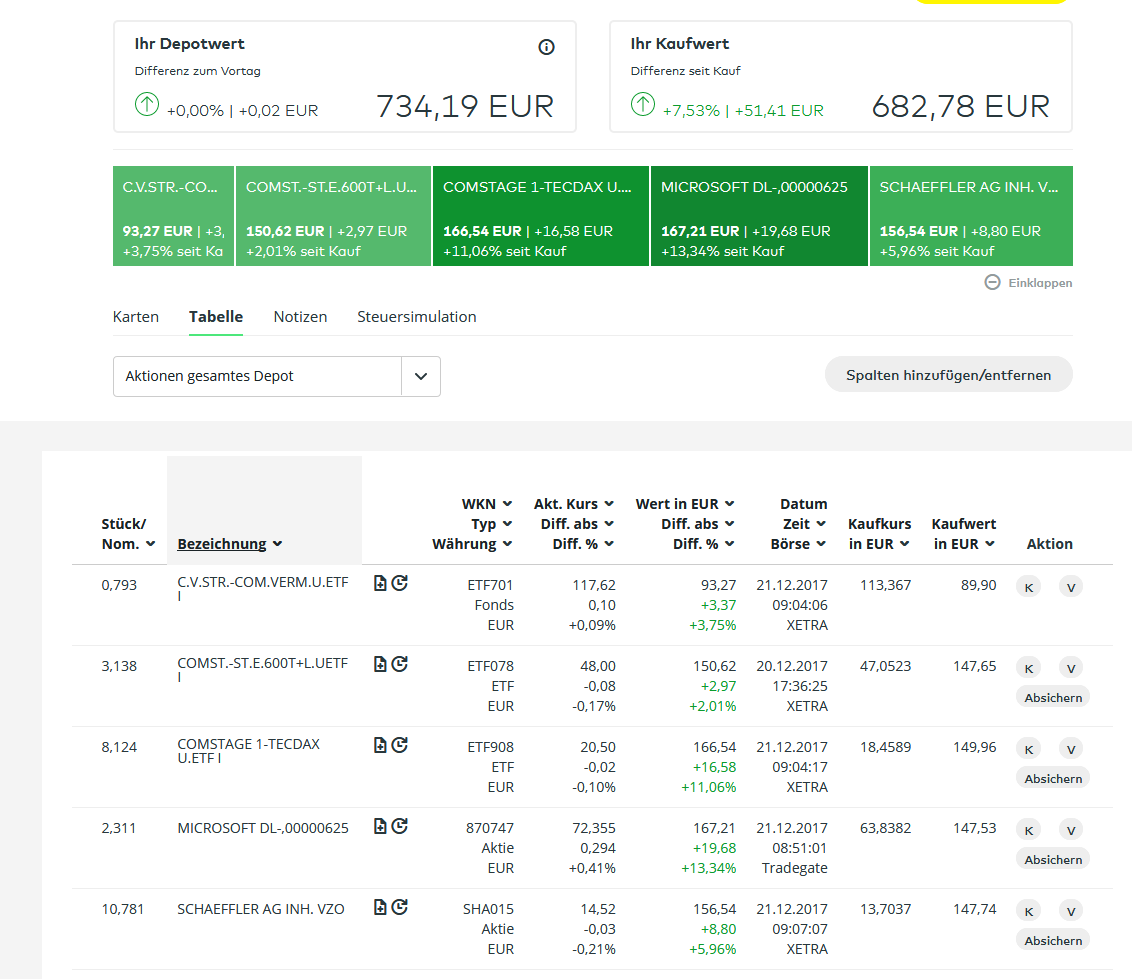Switch to the Notizen tab
Screen dimensions: 1132x979
300,317
